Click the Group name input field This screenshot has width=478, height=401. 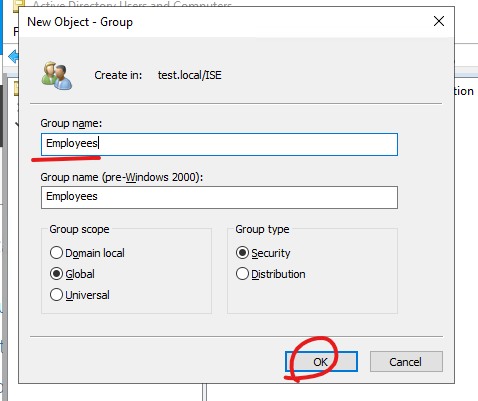[x=219, y=144]
